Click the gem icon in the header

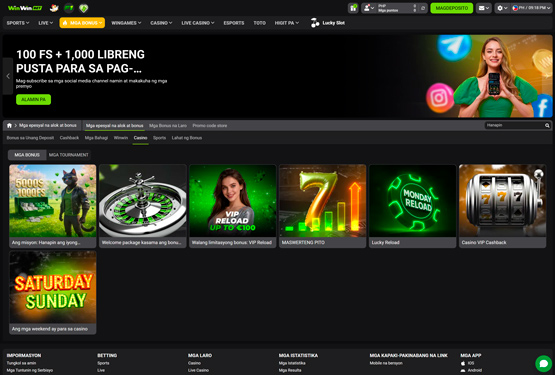click(x=84, y=8)
